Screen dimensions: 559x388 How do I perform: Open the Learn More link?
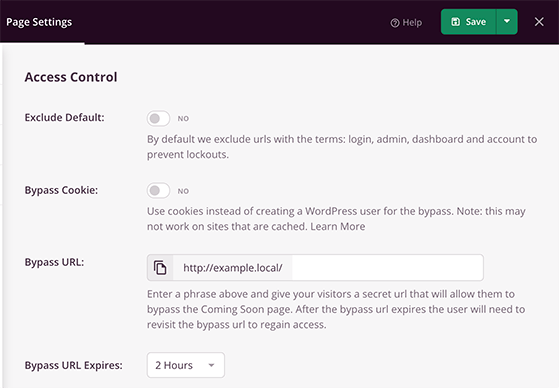pos(338,226)
